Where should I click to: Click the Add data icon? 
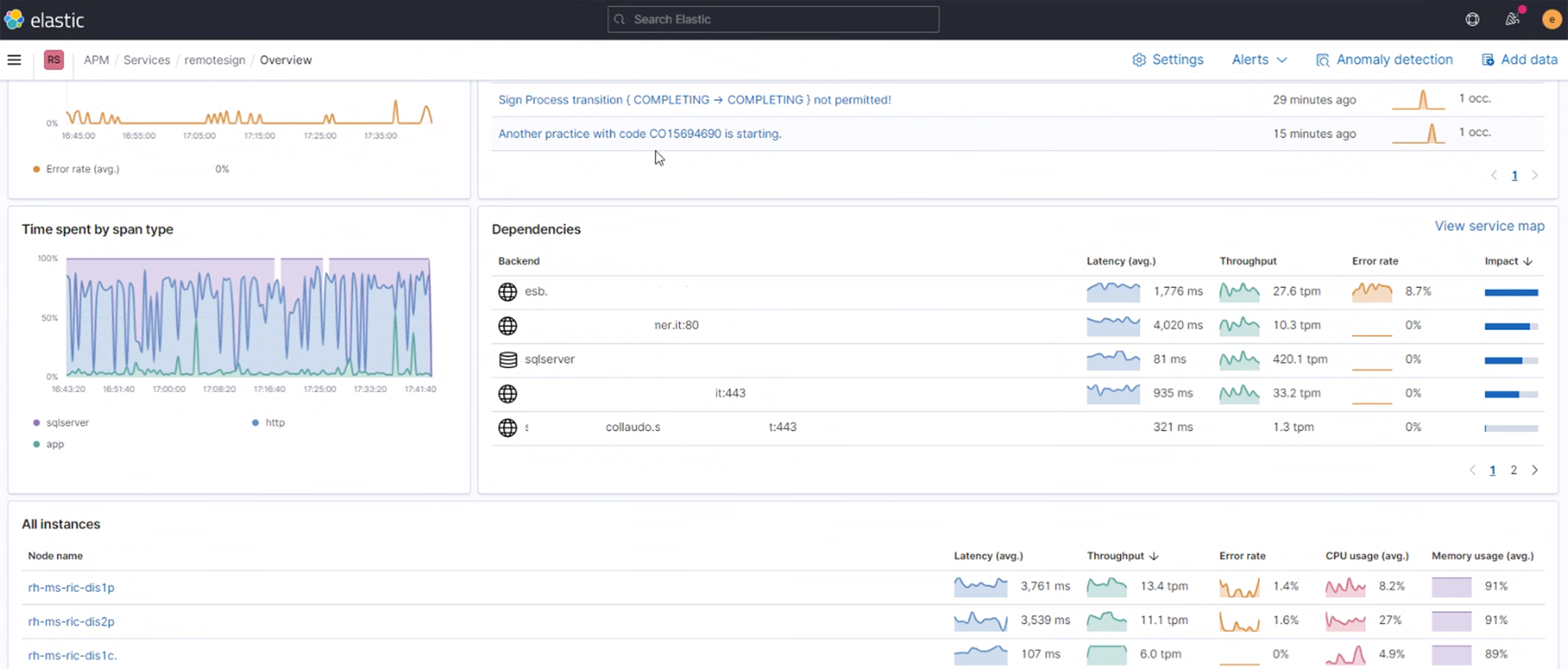pyautogui.click(x=1488, y=60)
